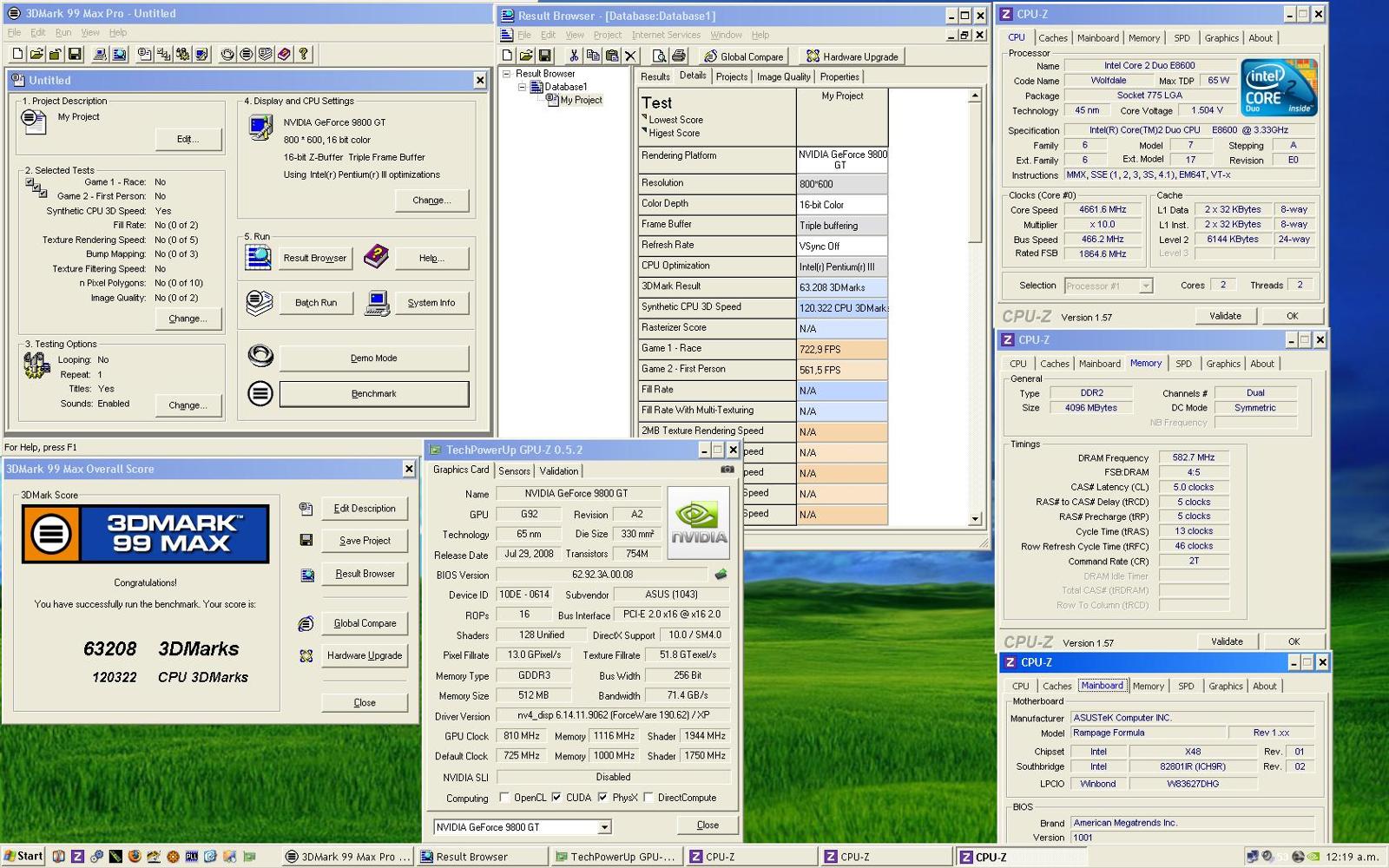1389x868 pixels.
Task: Collapse Result Browser tree root node
Action: (506, 74)
